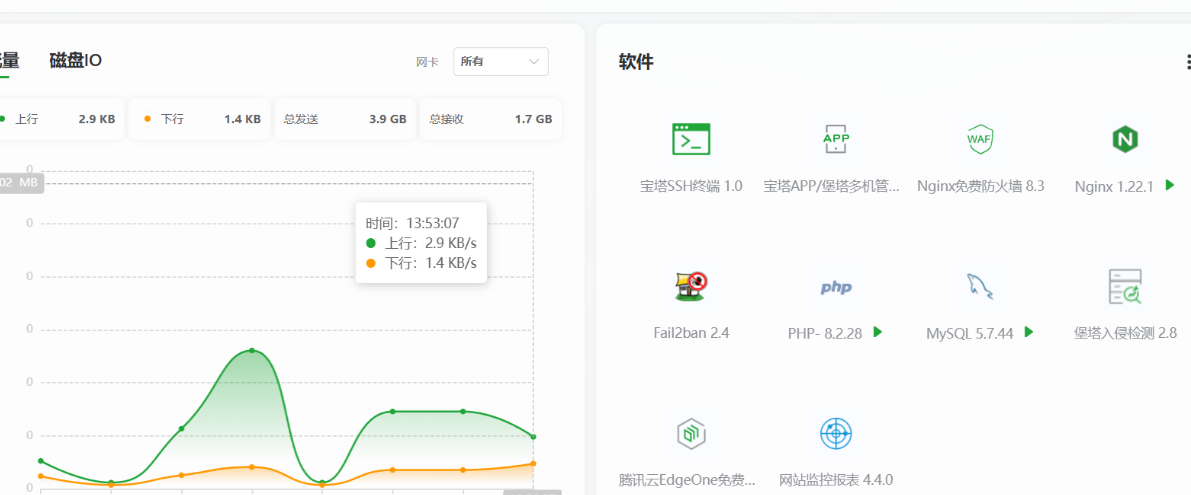Click the PHP- 8.2.28 label
This screenshot has height=495, width=1191.
click(x=825, y=333)
